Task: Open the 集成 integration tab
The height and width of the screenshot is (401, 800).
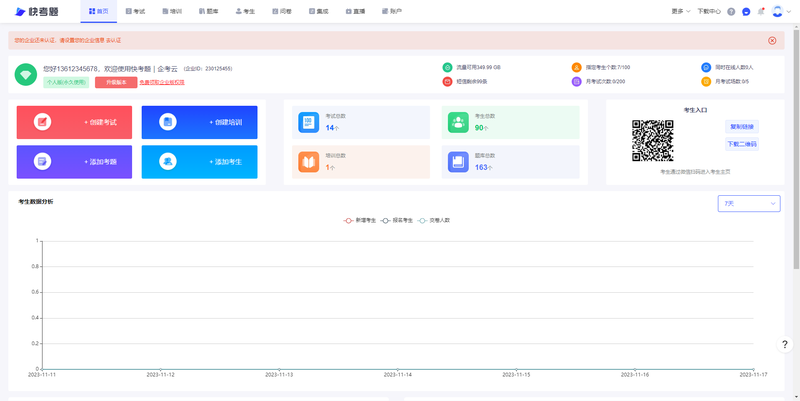Action: point(319,11)
